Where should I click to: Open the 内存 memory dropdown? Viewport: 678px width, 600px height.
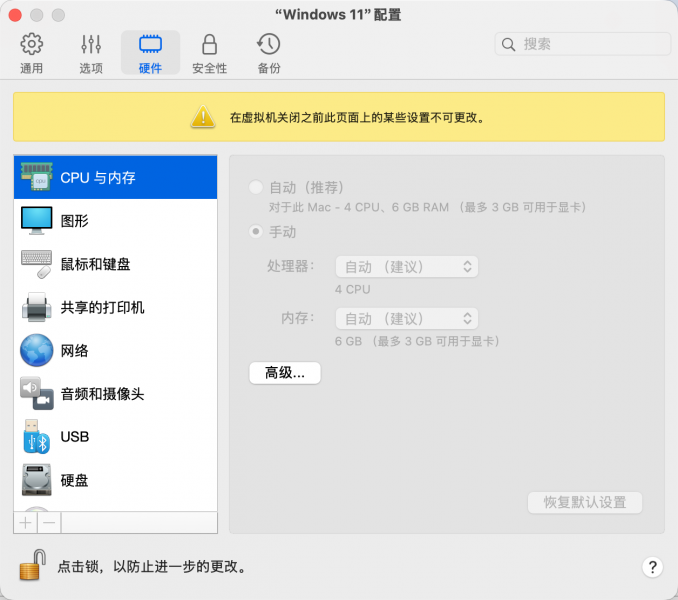406,319
